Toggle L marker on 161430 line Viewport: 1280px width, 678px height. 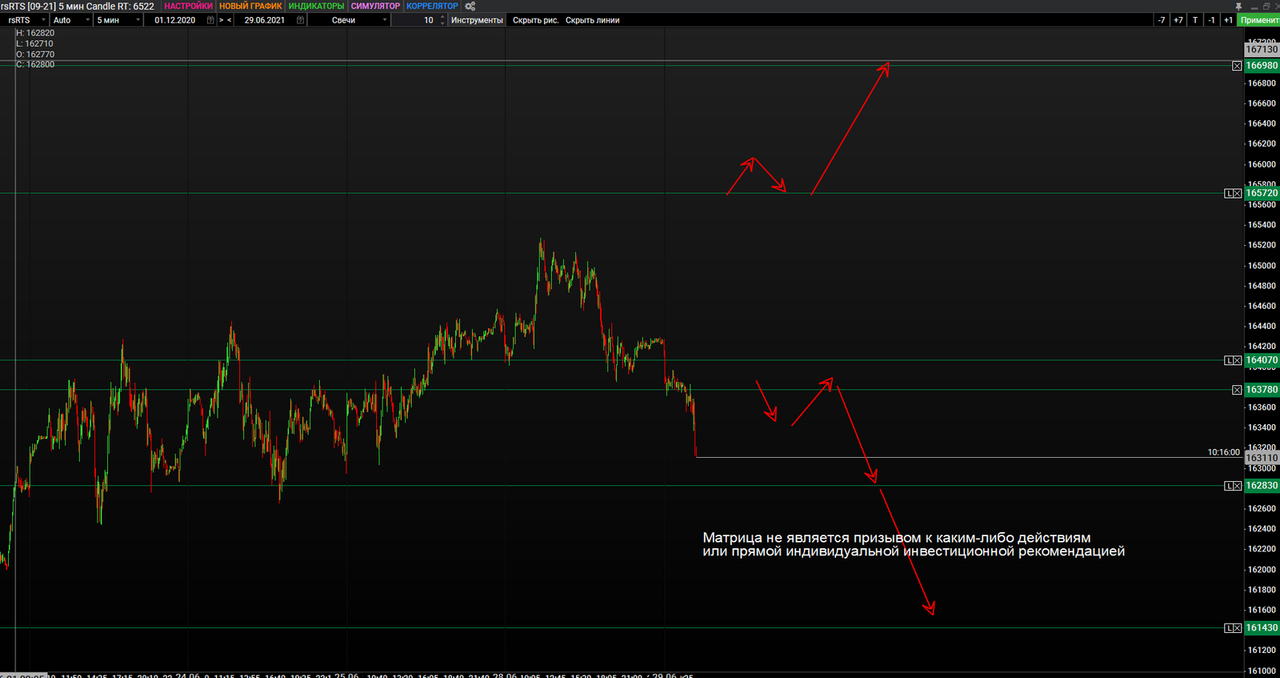(x=1228, y=627)
